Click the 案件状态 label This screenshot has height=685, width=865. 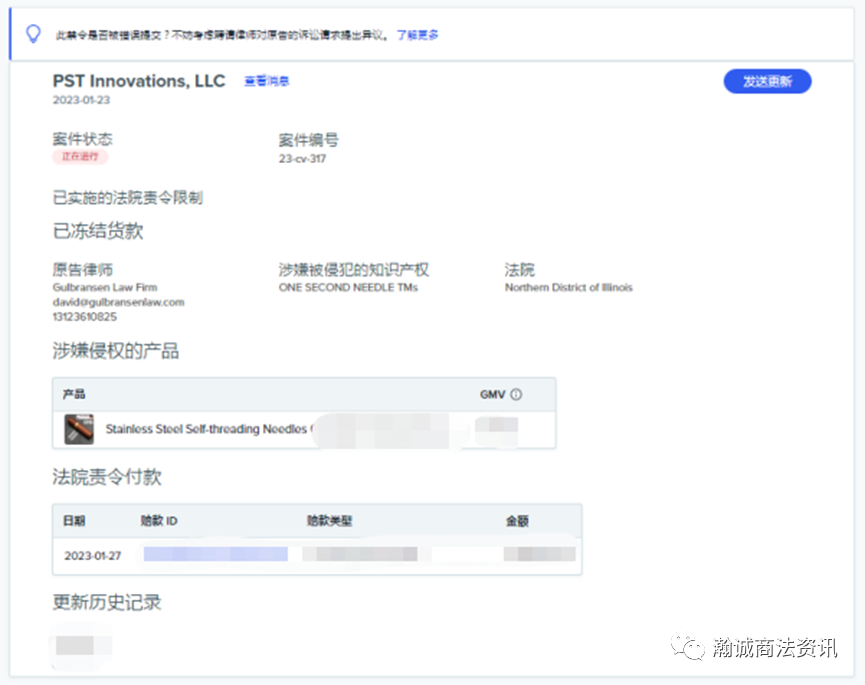coord(83,139)
